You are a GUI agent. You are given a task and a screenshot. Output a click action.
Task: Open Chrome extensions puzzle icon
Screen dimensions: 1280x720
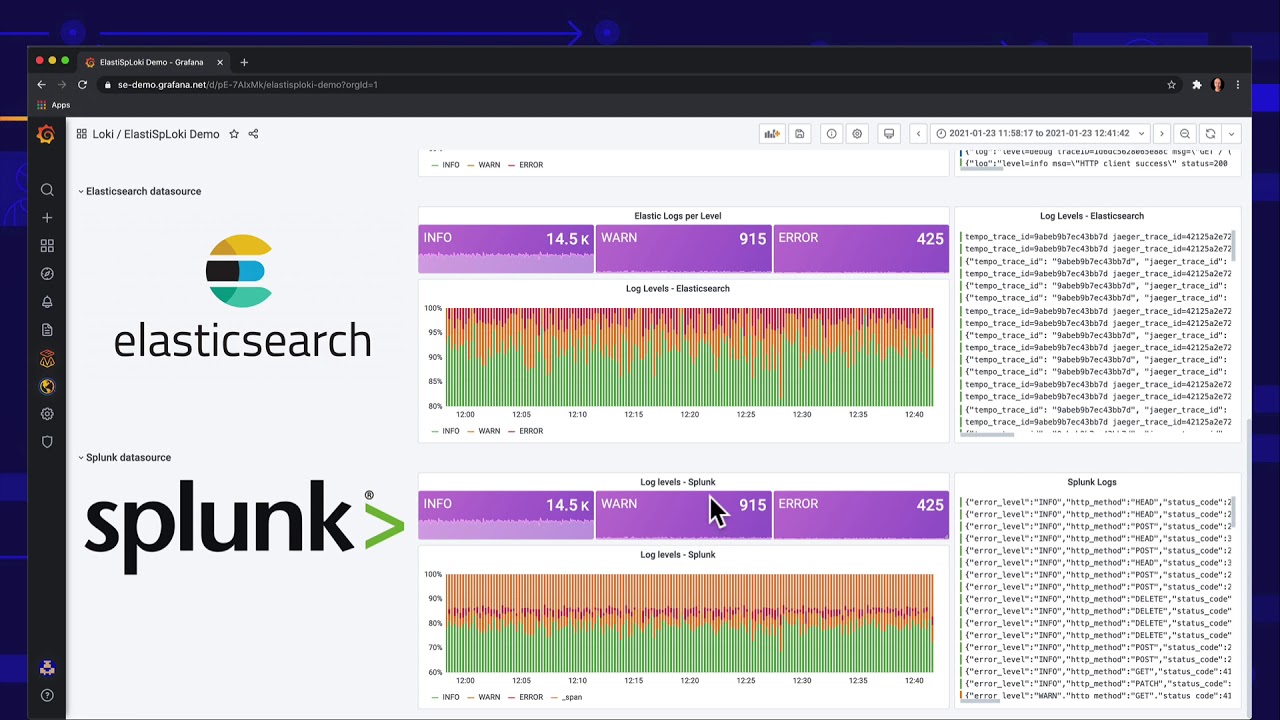point(1196,85)
